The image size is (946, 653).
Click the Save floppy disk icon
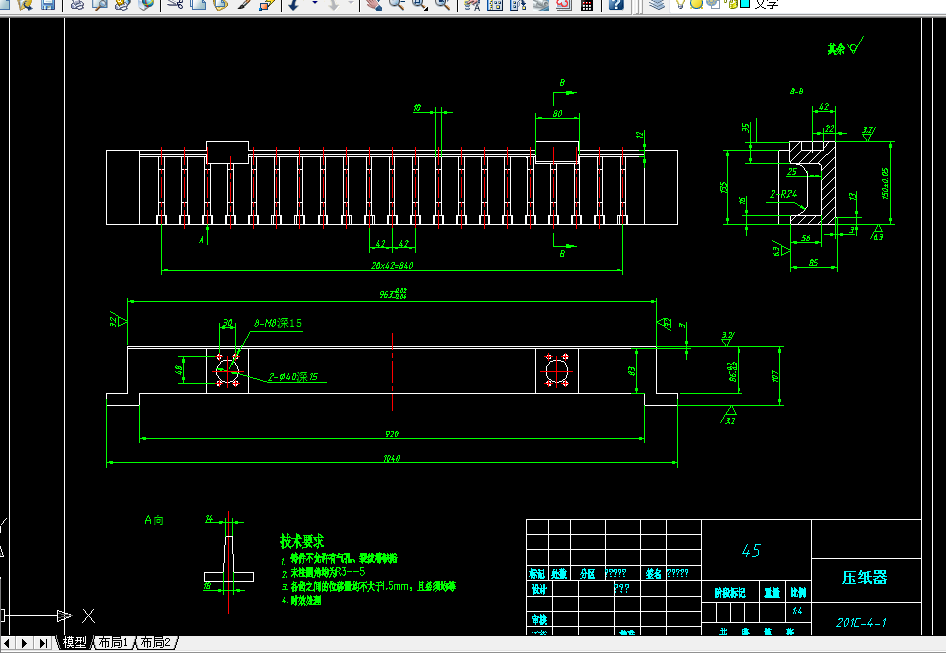click(48, 4)
